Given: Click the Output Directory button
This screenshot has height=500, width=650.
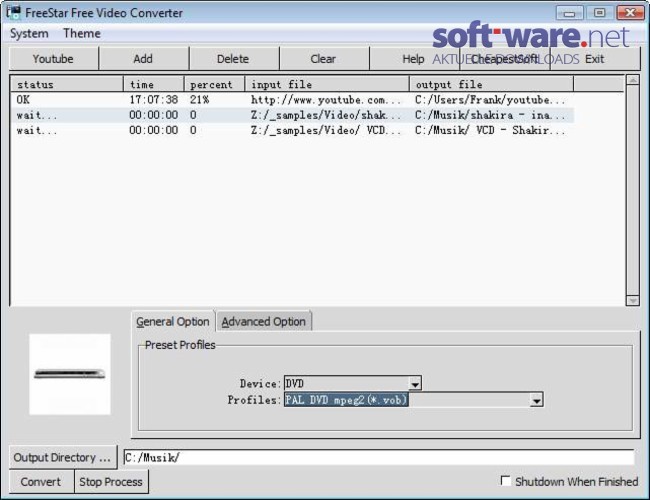Looking at the screenshot, I should (63, 457).
